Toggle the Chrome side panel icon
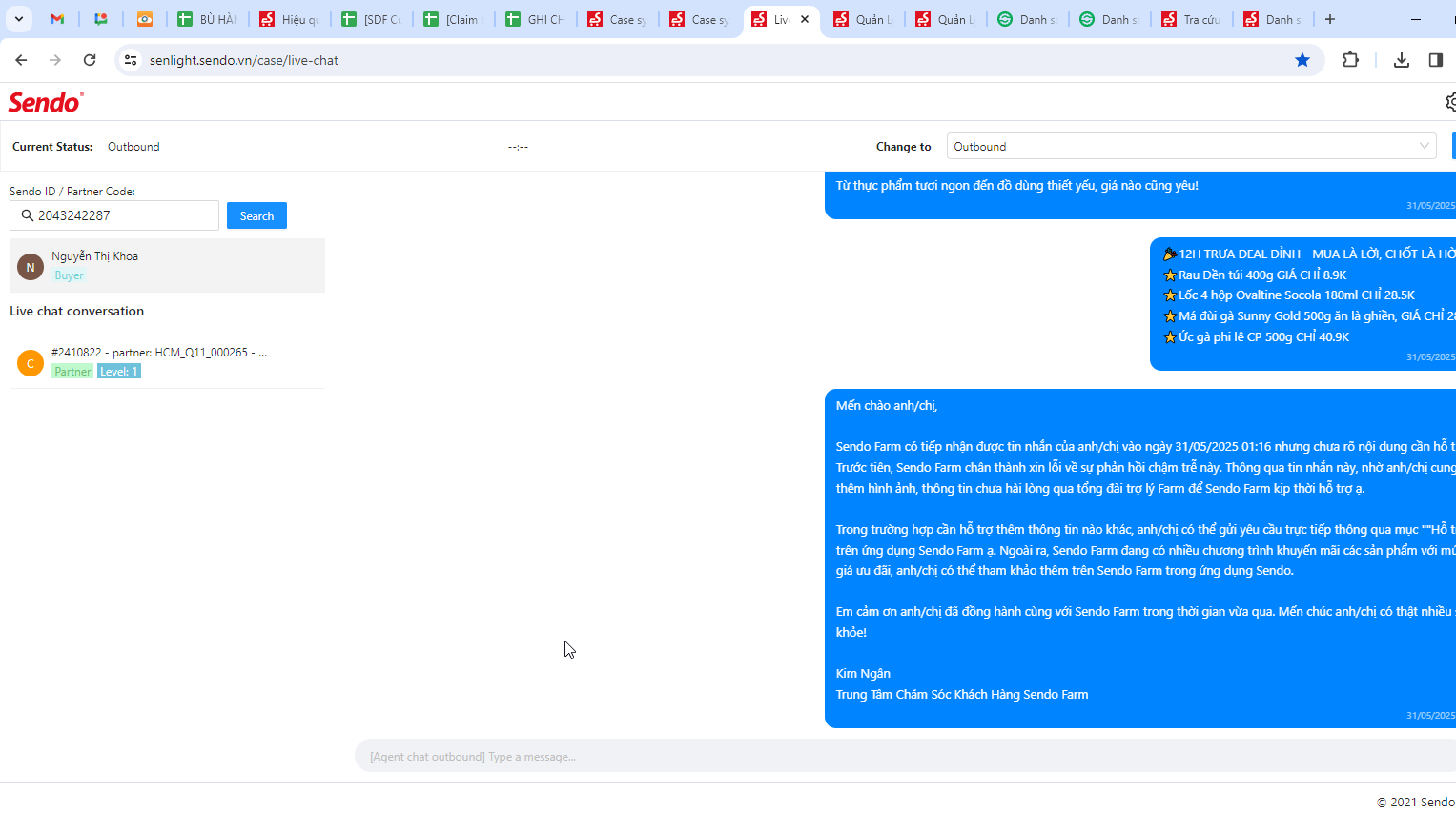The width and height of the screenshot is (1456, 814). (1436, 60)
